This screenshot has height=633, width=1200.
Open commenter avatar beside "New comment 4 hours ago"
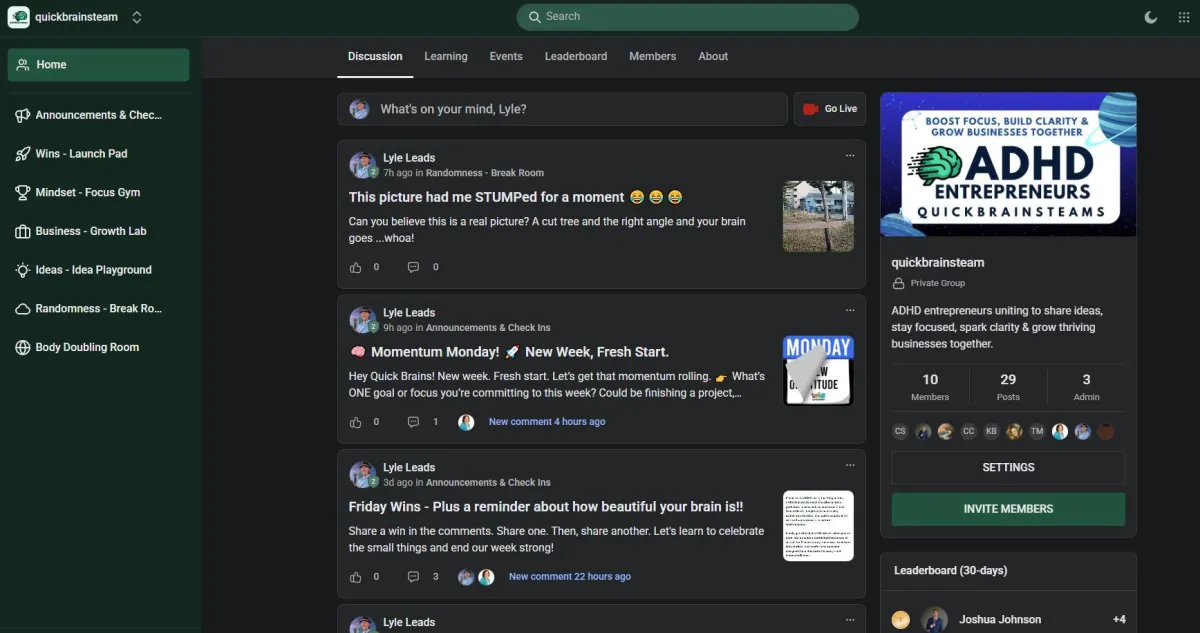tap(466, 422)
